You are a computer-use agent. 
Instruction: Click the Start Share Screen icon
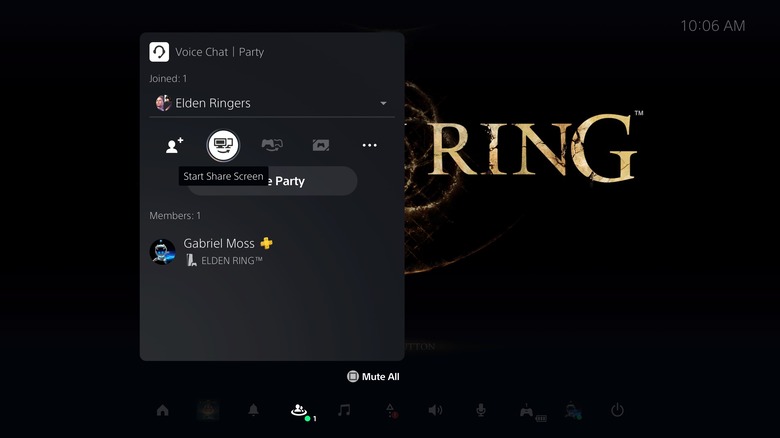[x=223, y=145]
